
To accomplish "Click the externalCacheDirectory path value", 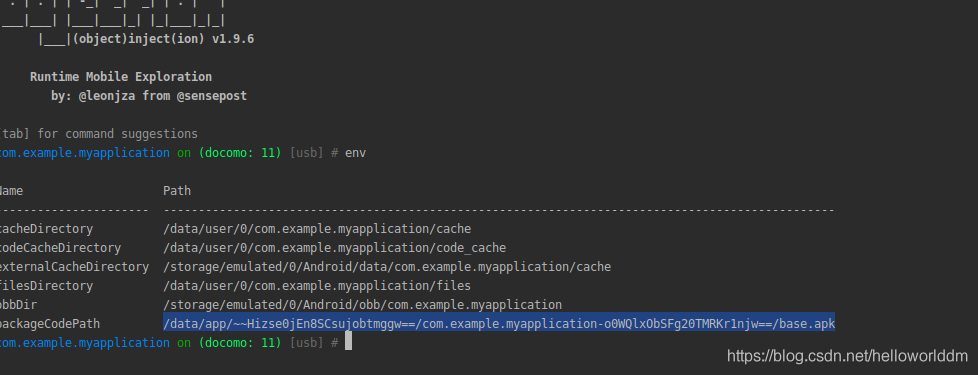I will [387, 266].
